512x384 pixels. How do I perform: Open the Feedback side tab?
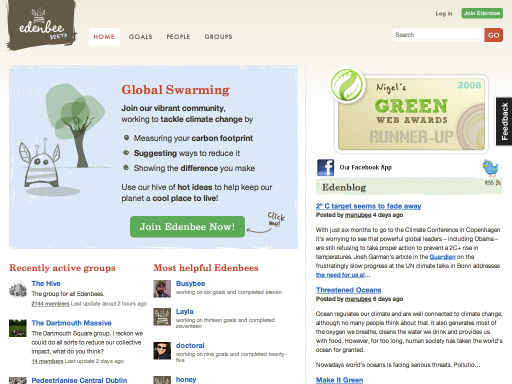coord(504,121)
